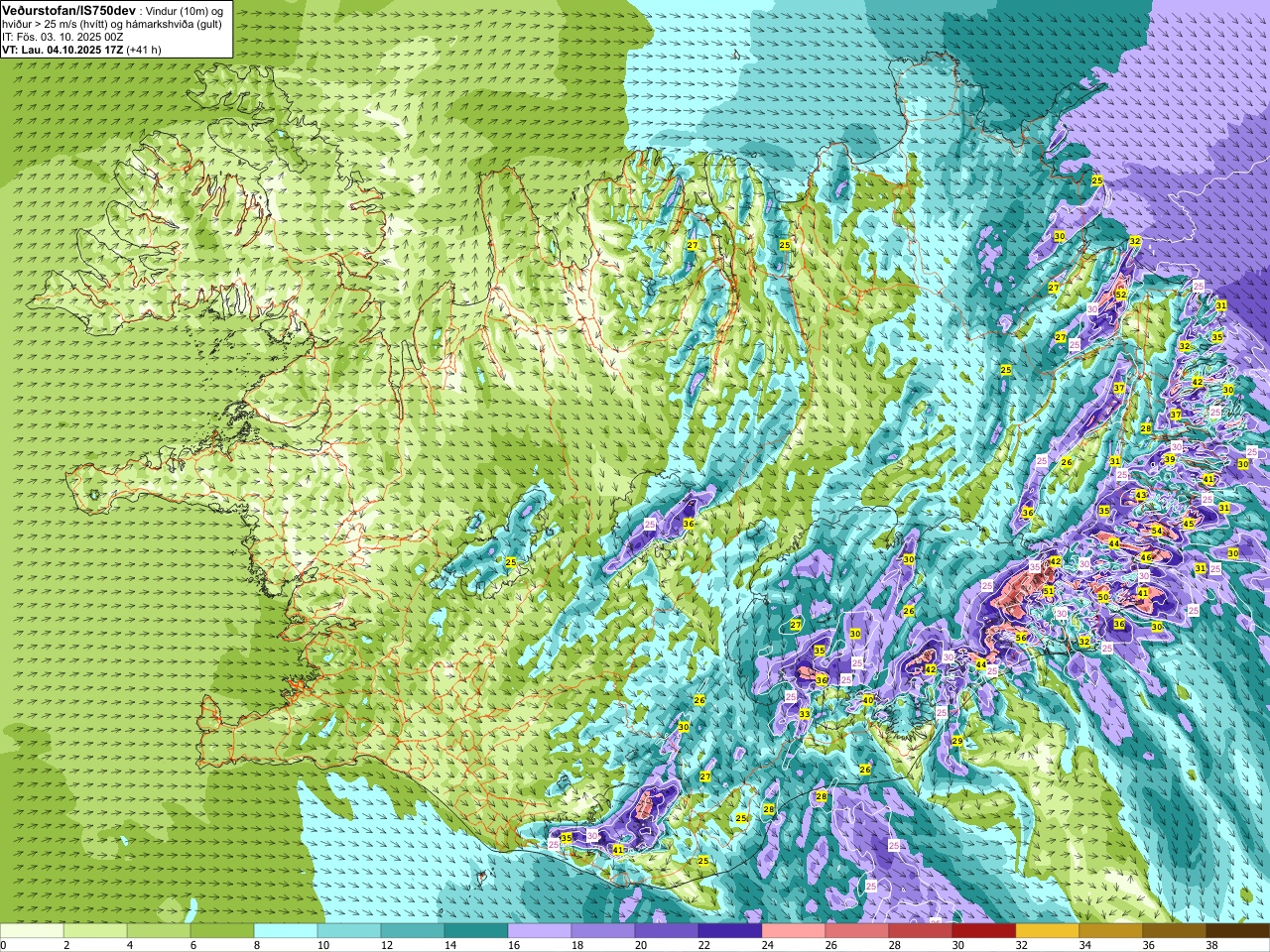Image resolution: width=1270 pixels, height=952 pixels.
Task: Click the '38' label on the wind scale
Action: pos(1212,945)
